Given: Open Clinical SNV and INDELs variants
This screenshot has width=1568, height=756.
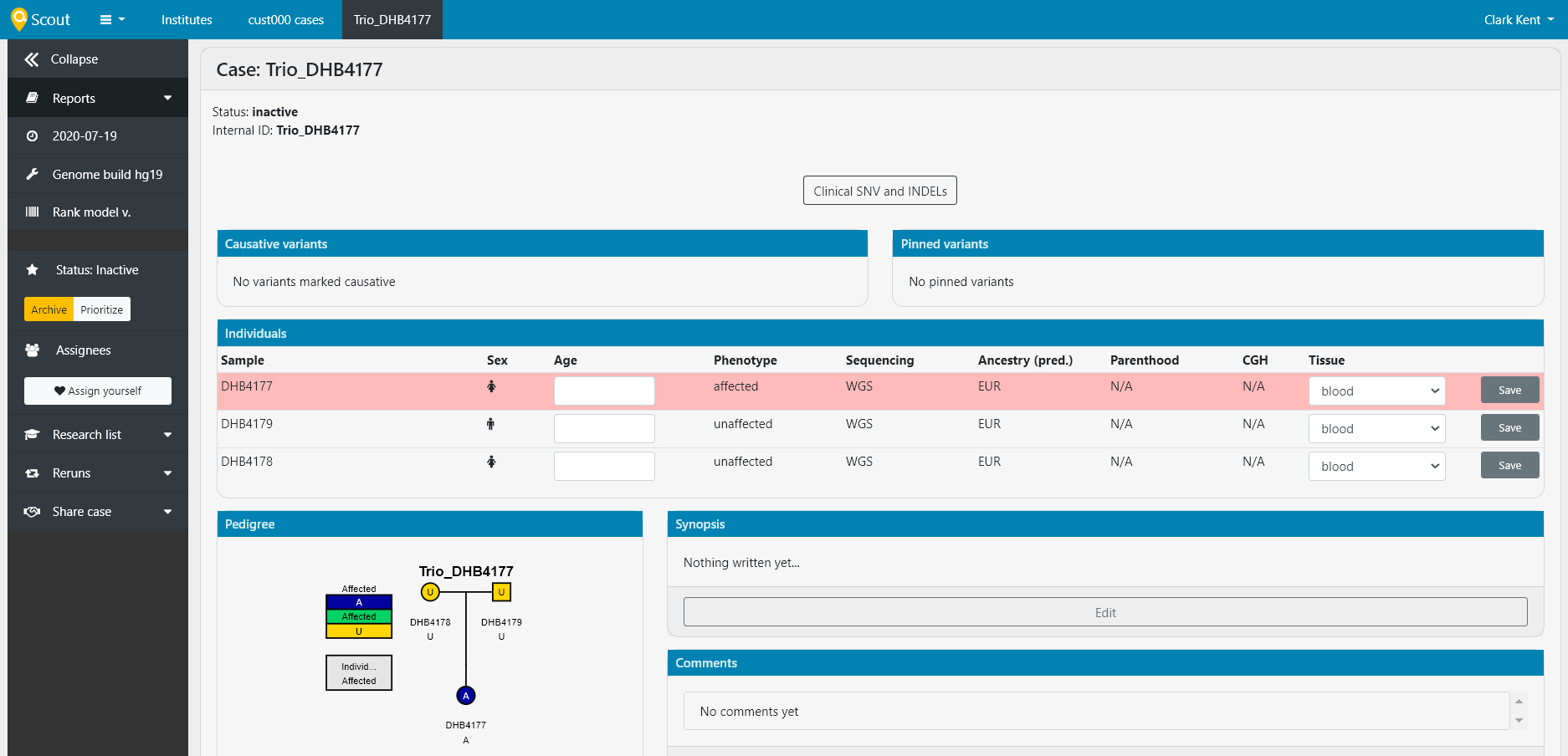Looking at the screenshot, I should point(879,190).
